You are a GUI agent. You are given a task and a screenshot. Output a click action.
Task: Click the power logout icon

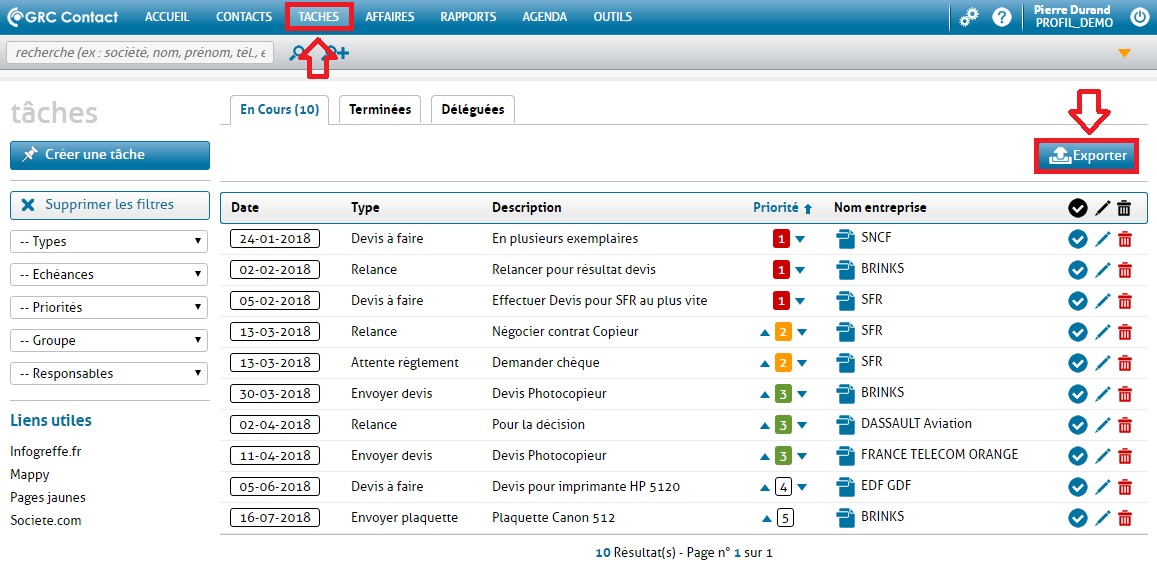[x=1138, y=17]
